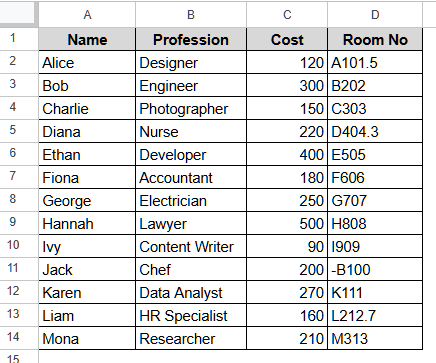Image resolution: width=436 pixels, height=363 pixels.
Task: Select column B header
Action: pos(191,15)
